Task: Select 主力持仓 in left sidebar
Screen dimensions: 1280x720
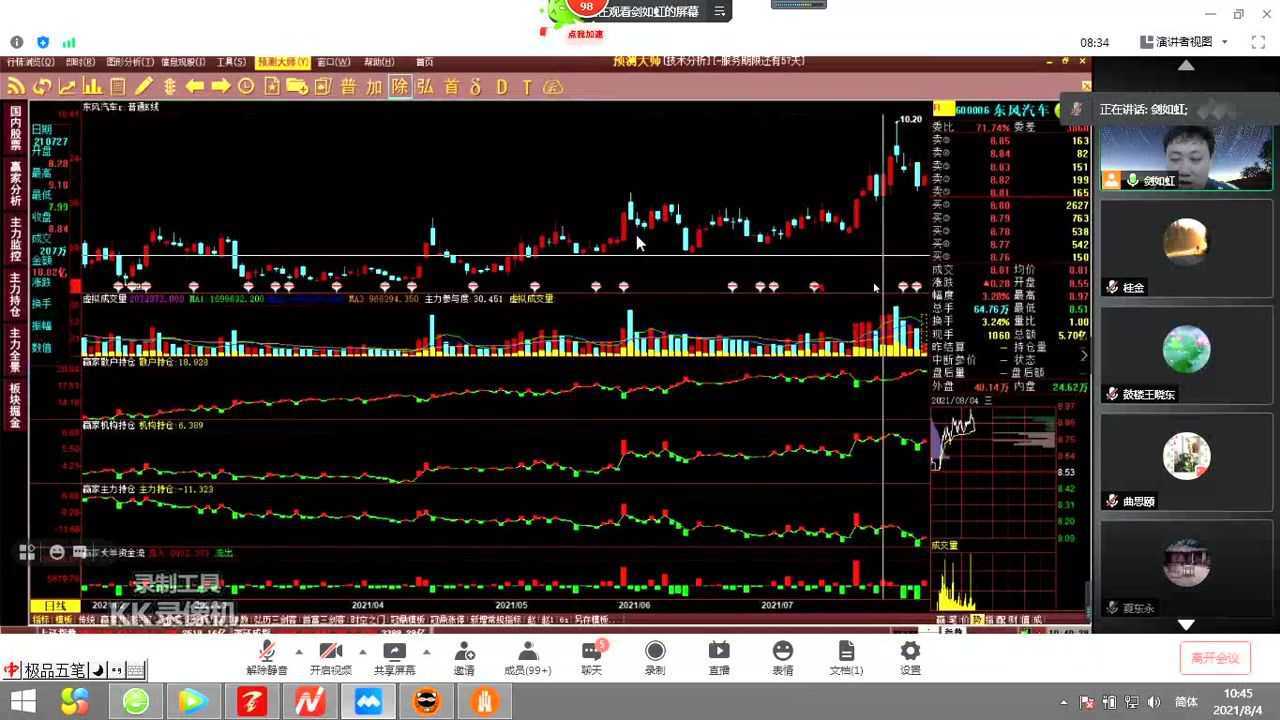Action: [x=15, y=295]
